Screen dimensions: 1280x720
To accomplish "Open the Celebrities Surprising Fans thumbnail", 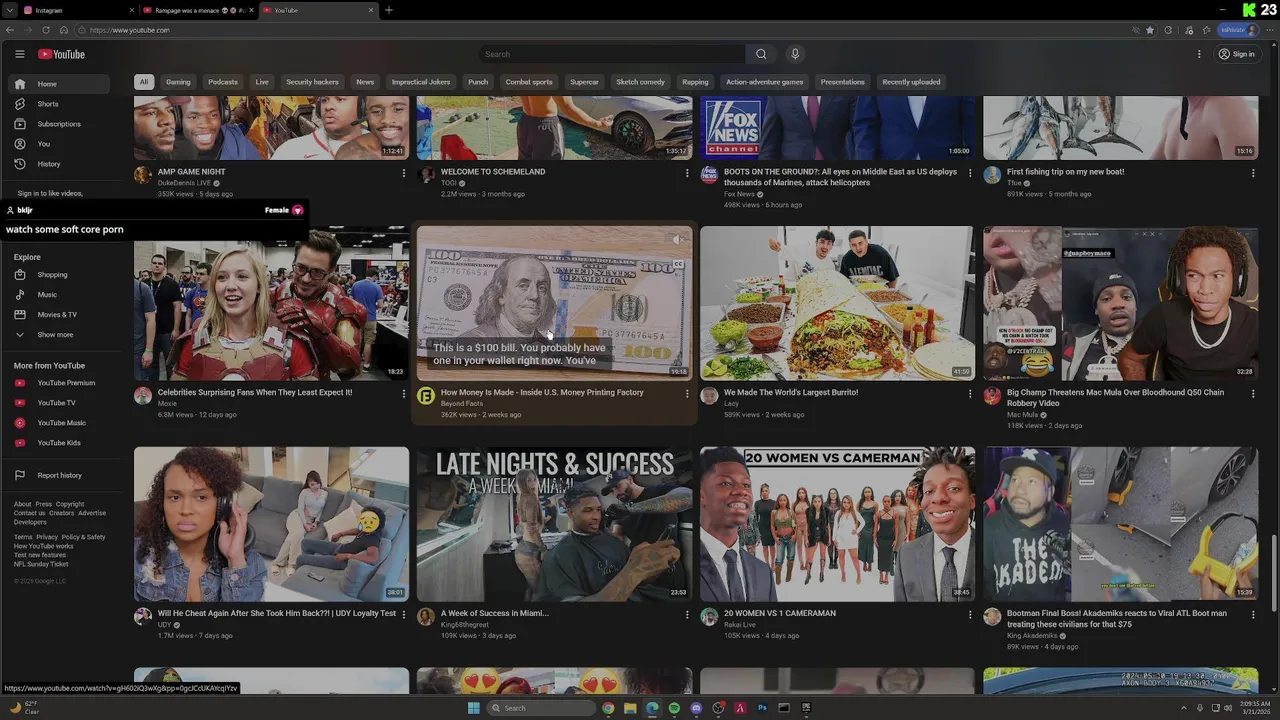I will pyautogui.click(x=271, y=303).
